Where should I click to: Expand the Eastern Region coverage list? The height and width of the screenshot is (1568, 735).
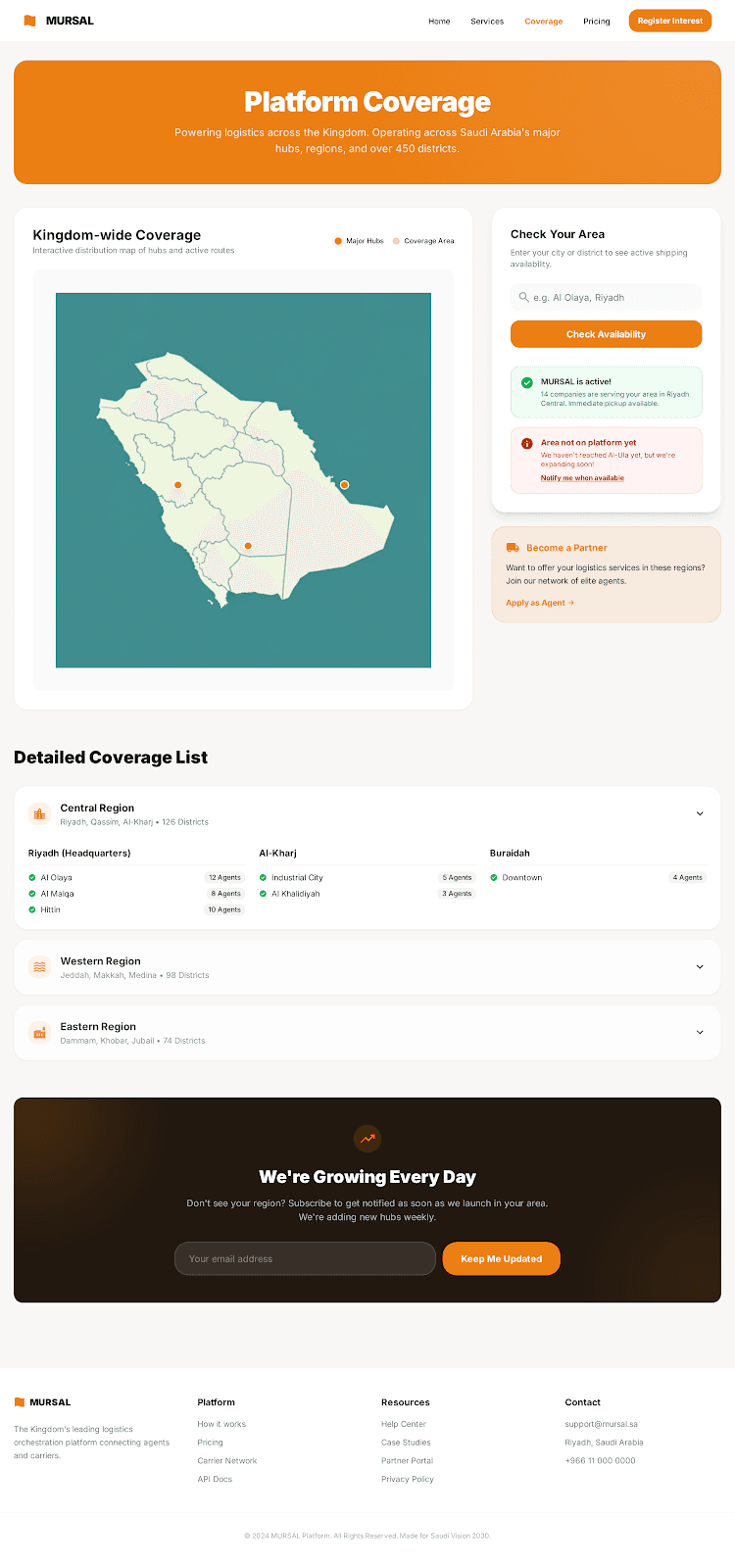point(700,1033)
